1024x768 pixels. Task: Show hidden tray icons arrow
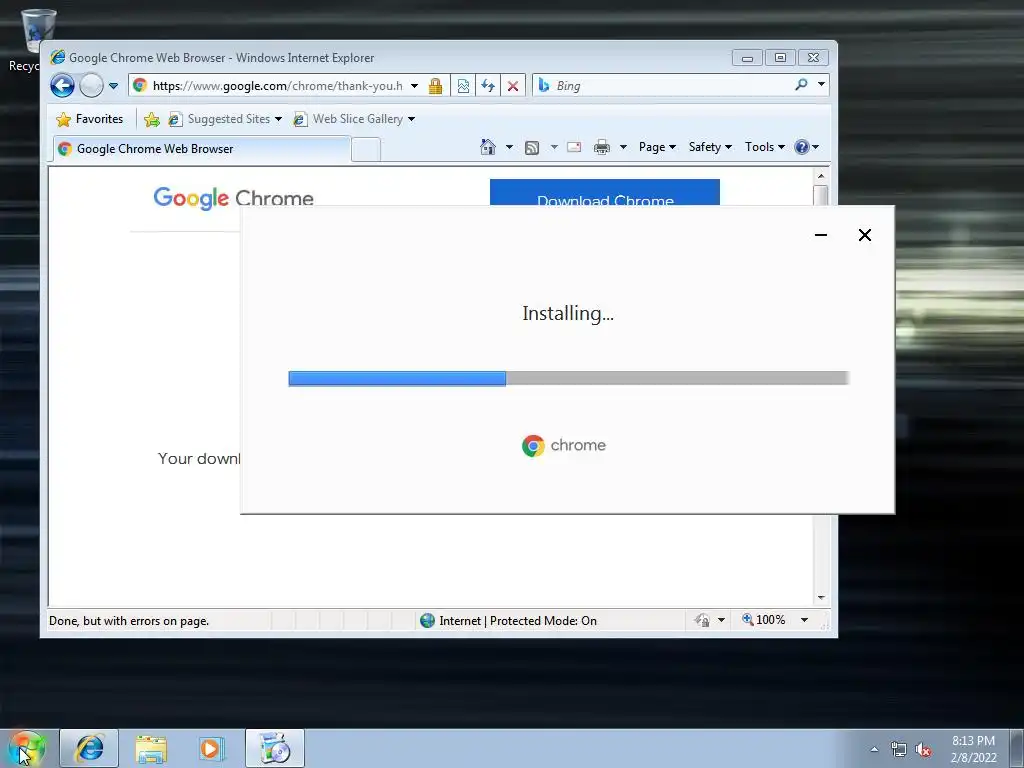[x=874, y=749]
